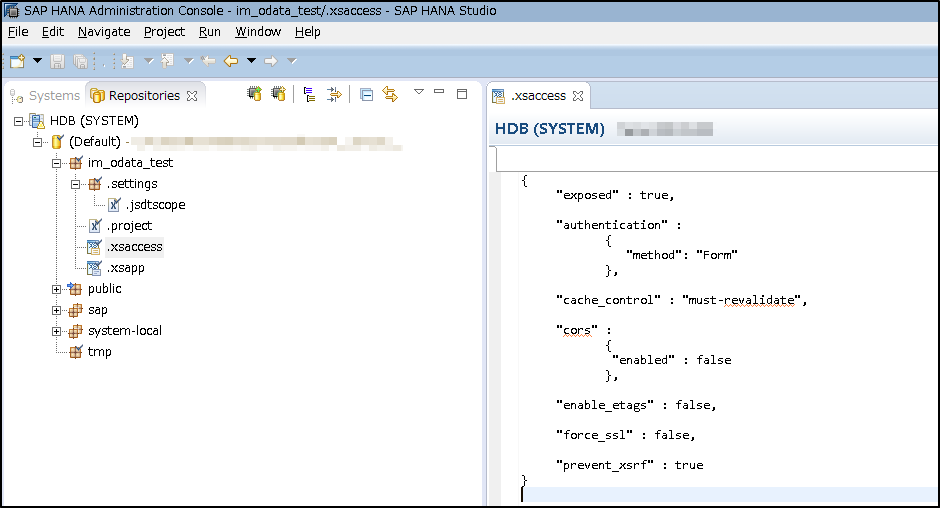The image size is (940, 508).
Task: Click the "method": "Form" line
Action: click(682, 255)
